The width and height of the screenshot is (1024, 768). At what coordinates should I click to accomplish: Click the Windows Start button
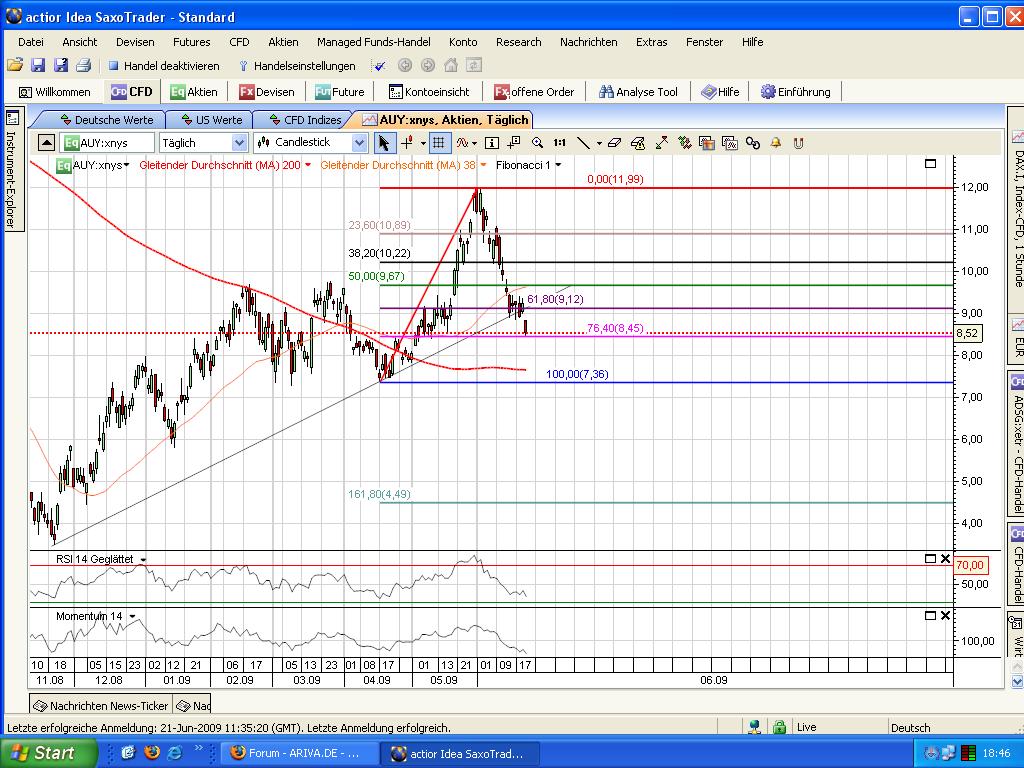tap(48, 753)
